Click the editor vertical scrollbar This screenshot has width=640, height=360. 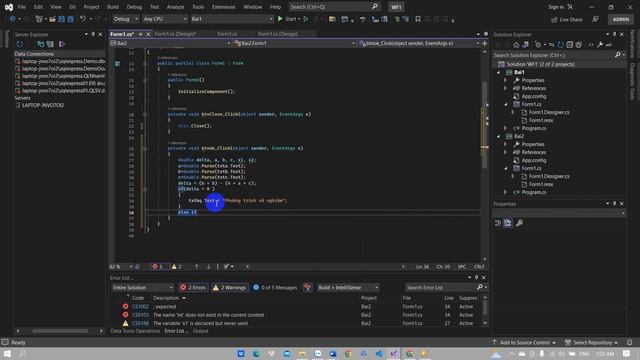(x=485, y=155)
